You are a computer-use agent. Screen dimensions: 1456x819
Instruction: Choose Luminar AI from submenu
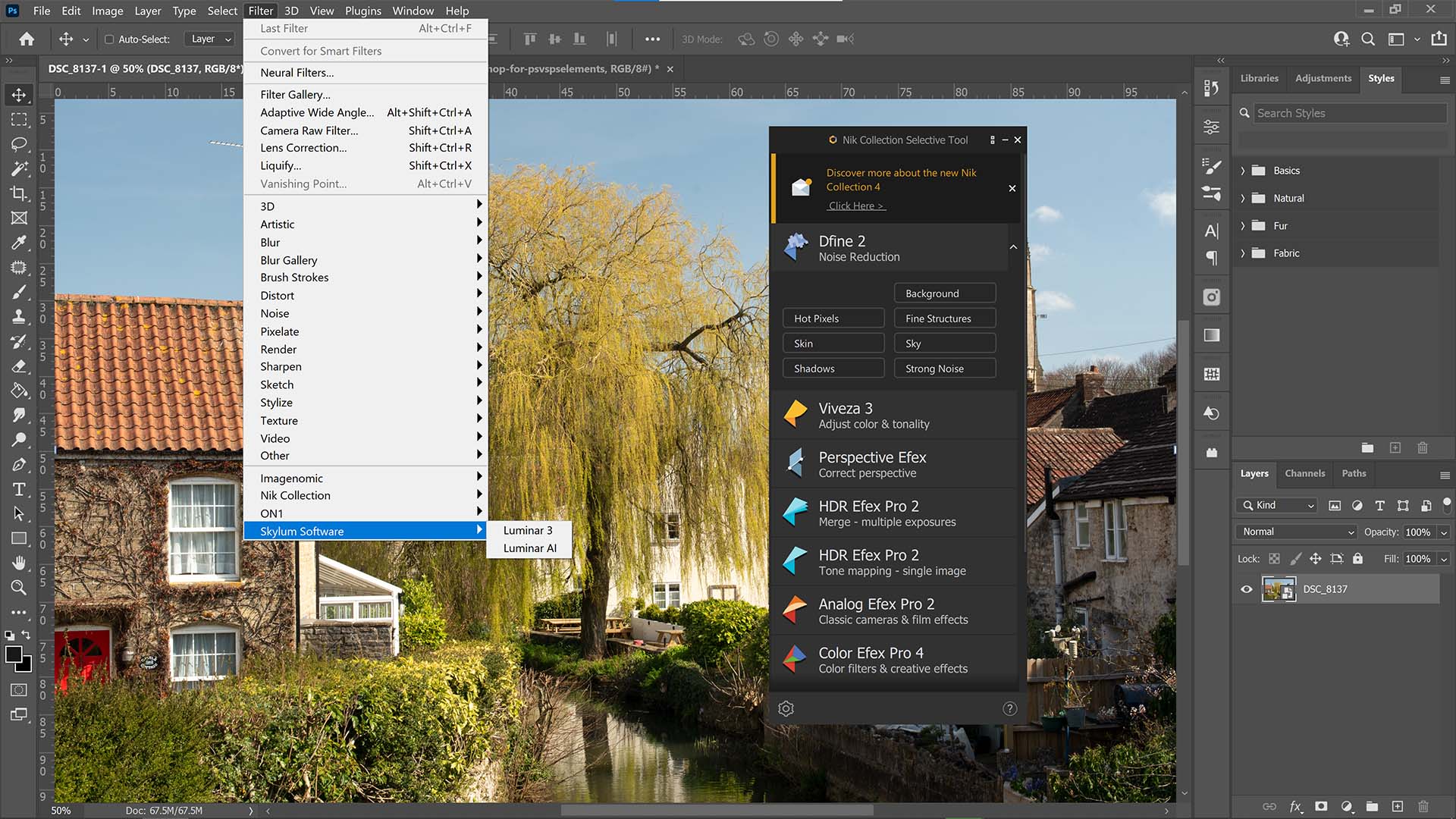[x=529, y=548]
